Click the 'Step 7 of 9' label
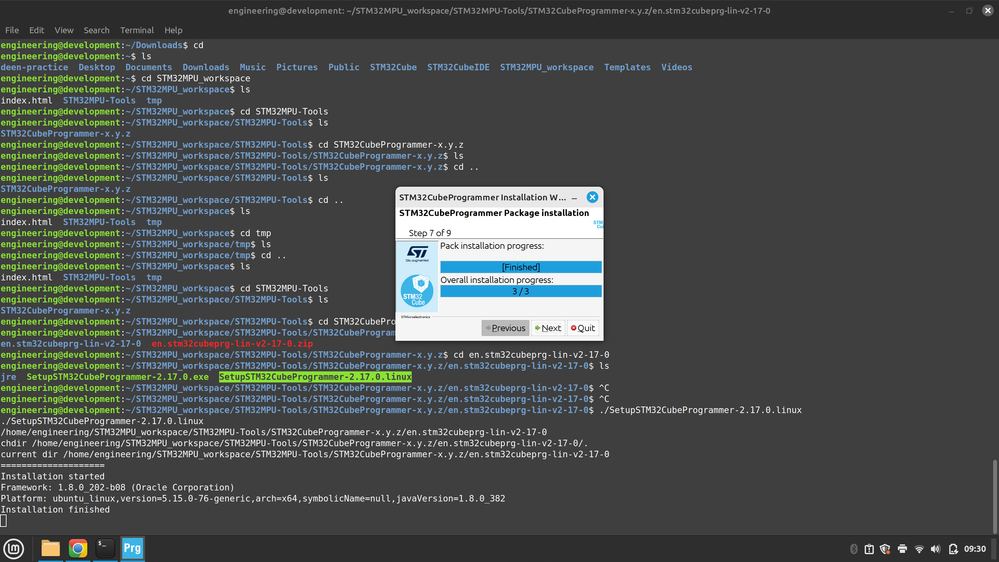Image resolution: width=999 pixels, height=562 pixels. (430, 233)
